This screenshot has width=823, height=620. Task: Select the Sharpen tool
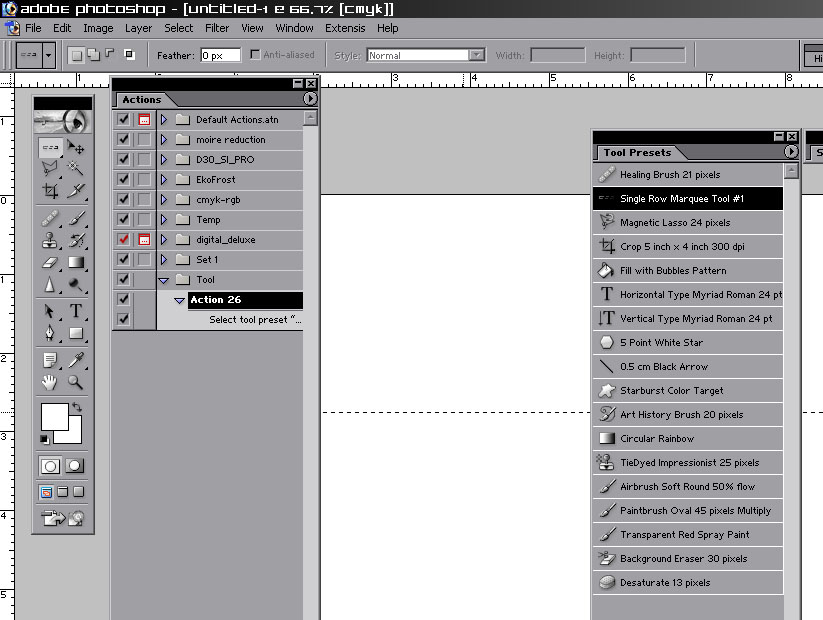[50, 284]
